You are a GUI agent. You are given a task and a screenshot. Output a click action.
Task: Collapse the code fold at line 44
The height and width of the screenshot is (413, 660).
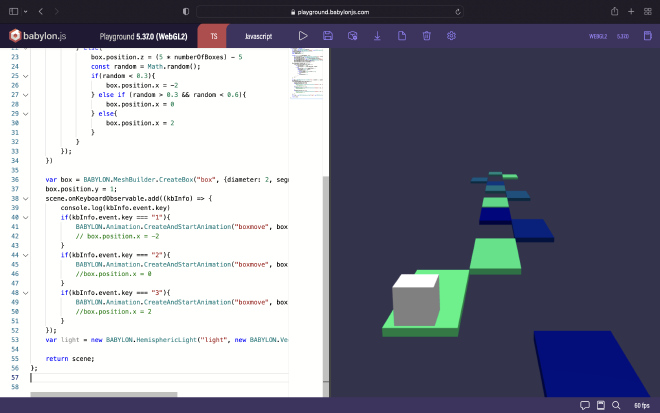pyautogui.click(x=27, y=255)
